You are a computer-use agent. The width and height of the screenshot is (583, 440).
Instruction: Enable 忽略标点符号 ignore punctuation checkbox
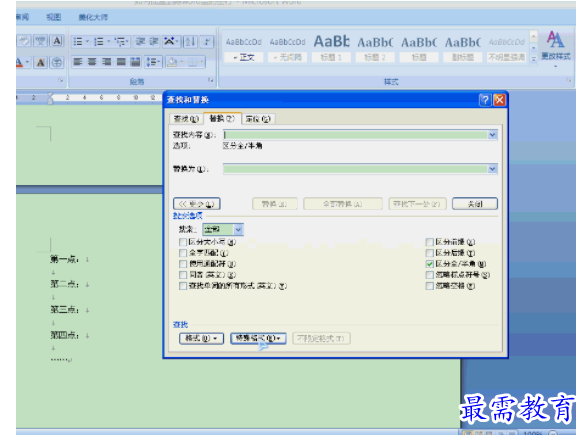pyautogui.click(x=430, y=275)
